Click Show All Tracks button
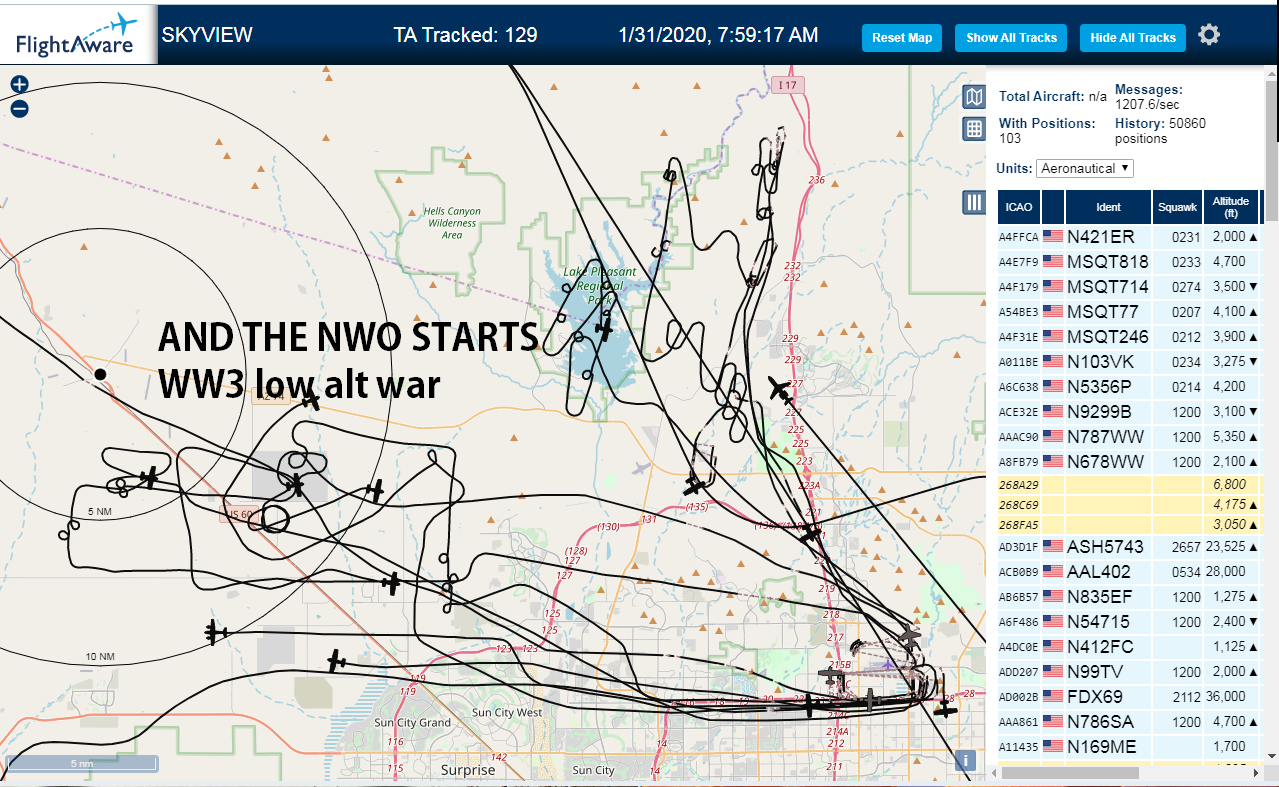Viewport: 1279px width, 787px height. point(1011,38)
